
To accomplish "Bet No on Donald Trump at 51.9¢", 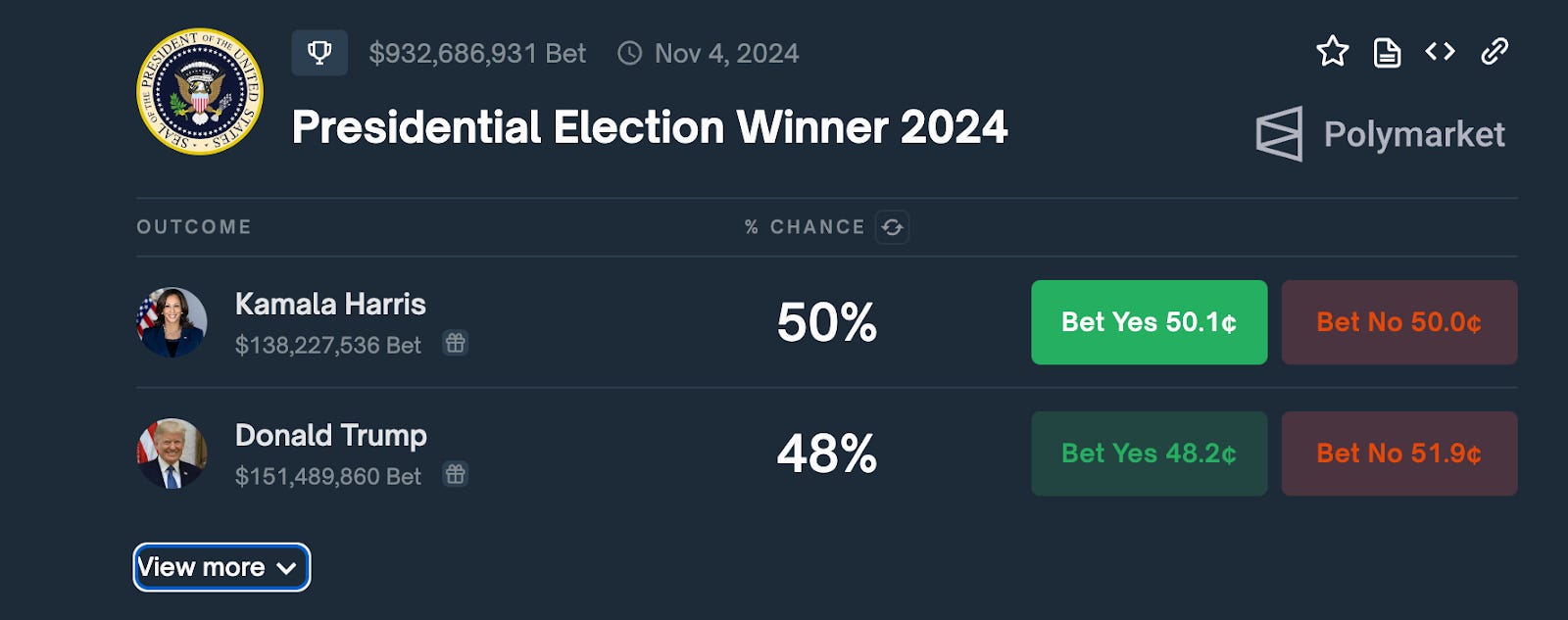I will [x=1398, y=453].
